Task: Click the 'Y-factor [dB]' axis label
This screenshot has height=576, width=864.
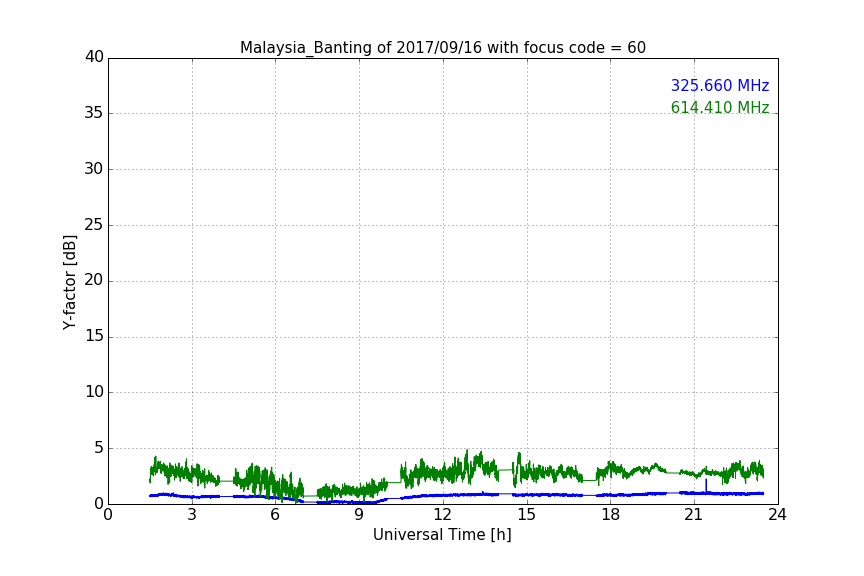Action: (x=69, y=283)
